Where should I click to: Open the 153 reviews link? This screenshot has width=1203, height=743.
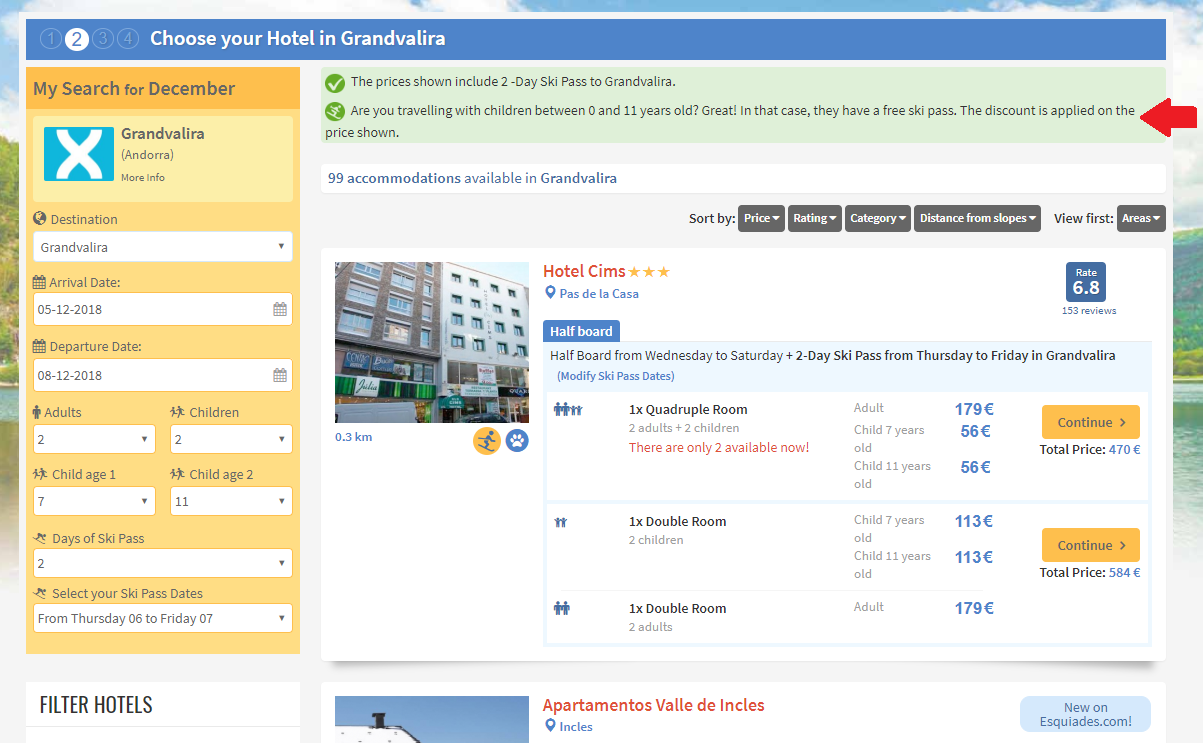tap(1089, 311)
